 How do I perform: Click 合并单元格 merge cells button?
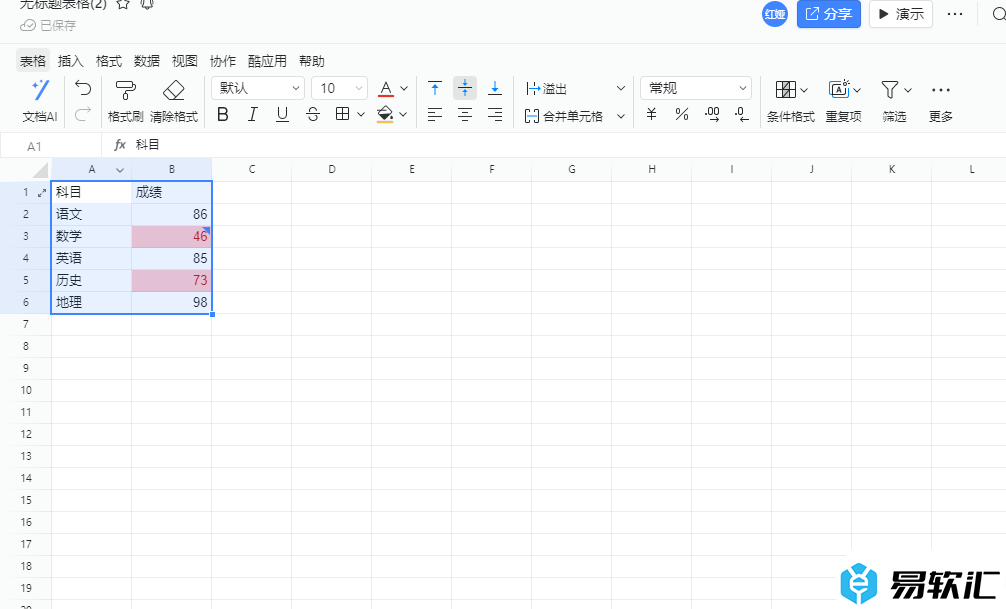click(564, 116)
